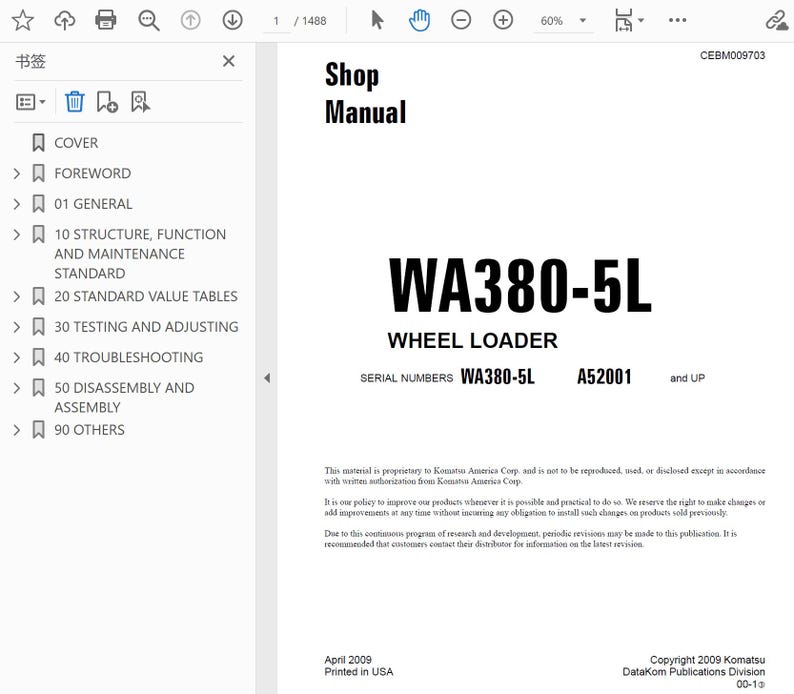This screenshot has width=794, height=694.
Task: Jump to 01 GENERAL bookmark
Action: pos(93,204)
